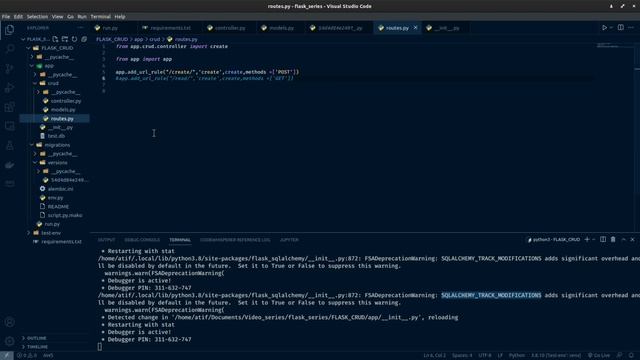The image size is (640, 360).
Task: Click the Ln, Col cursor position indicator
Action: point(434,356)
